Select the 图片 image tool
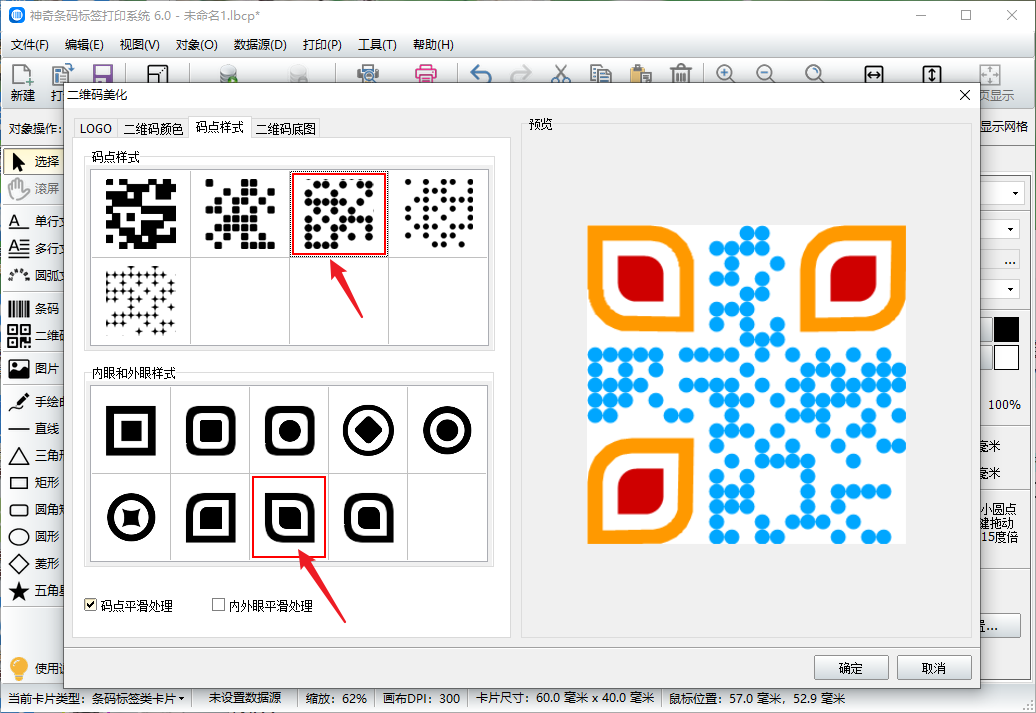1036x713 pixels. click(x=35, y=368)
